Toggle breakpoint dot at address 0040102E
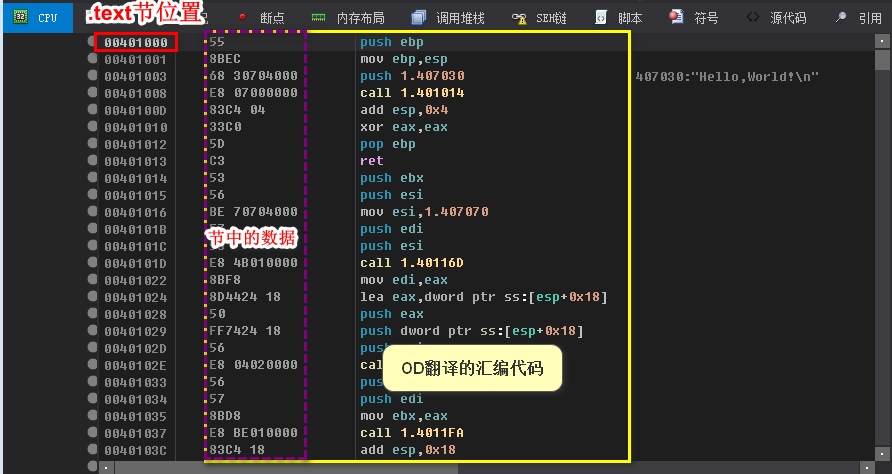Image resolution: width=892 pixels, height=474 pixels. (x=92, y=364)
